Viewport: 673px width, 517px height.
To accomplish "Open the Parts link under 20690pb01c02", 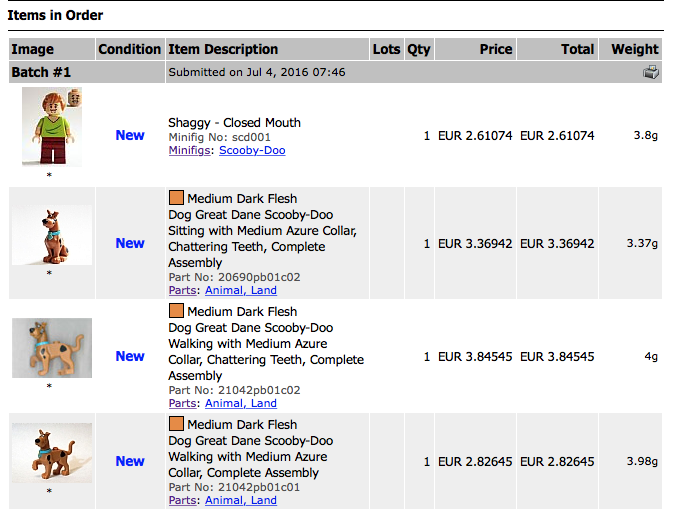I will (182, 290).
